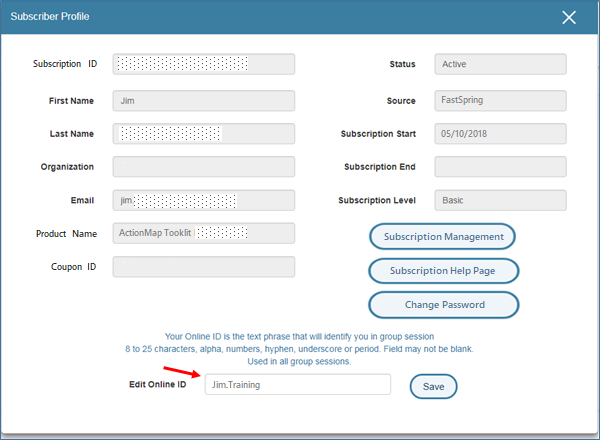Click the Subscription Start date field

click(500, 134)
